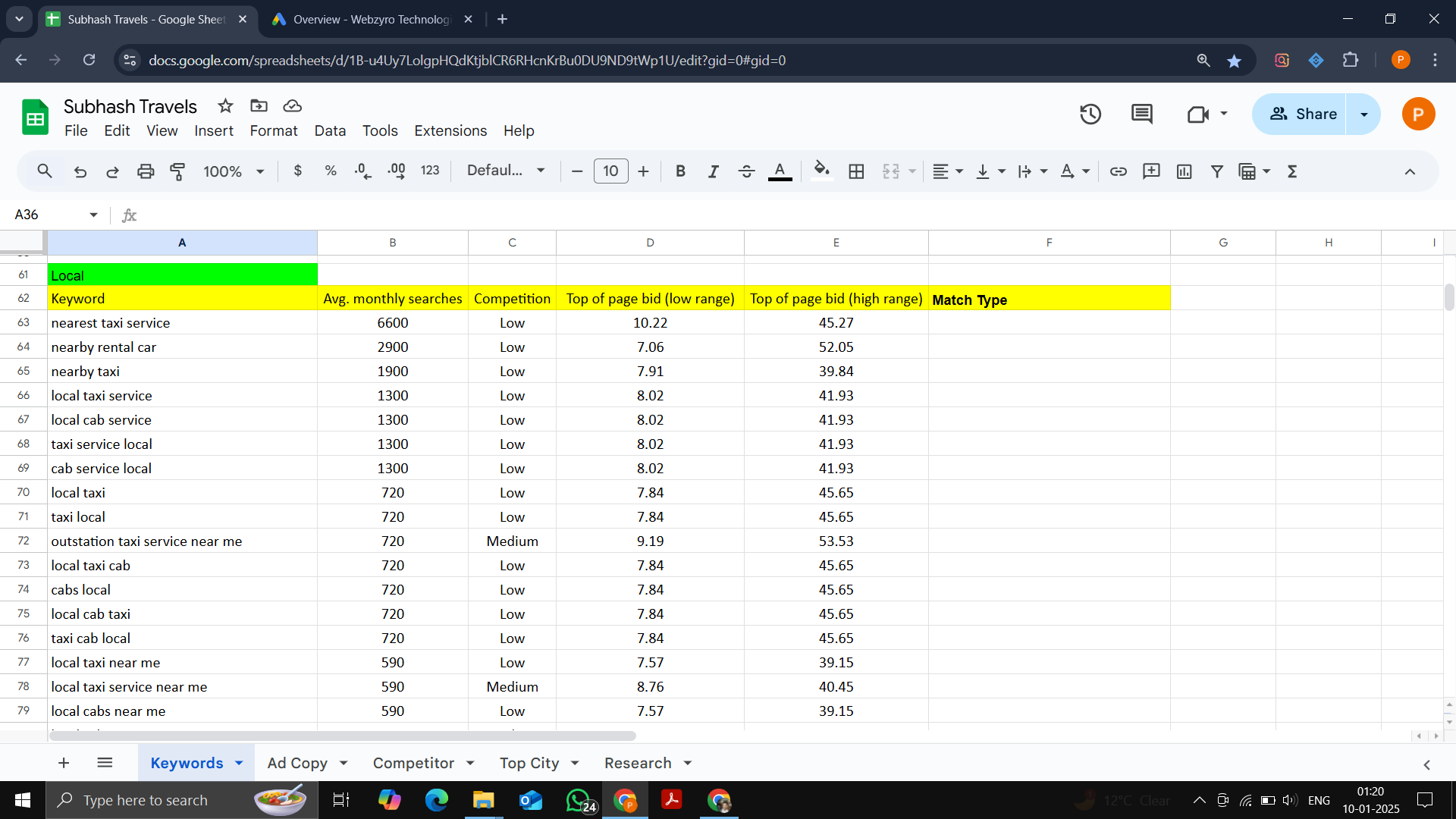Click the search menus magnifier icon
1456x819 pixels.
click(x=45, y=171)
